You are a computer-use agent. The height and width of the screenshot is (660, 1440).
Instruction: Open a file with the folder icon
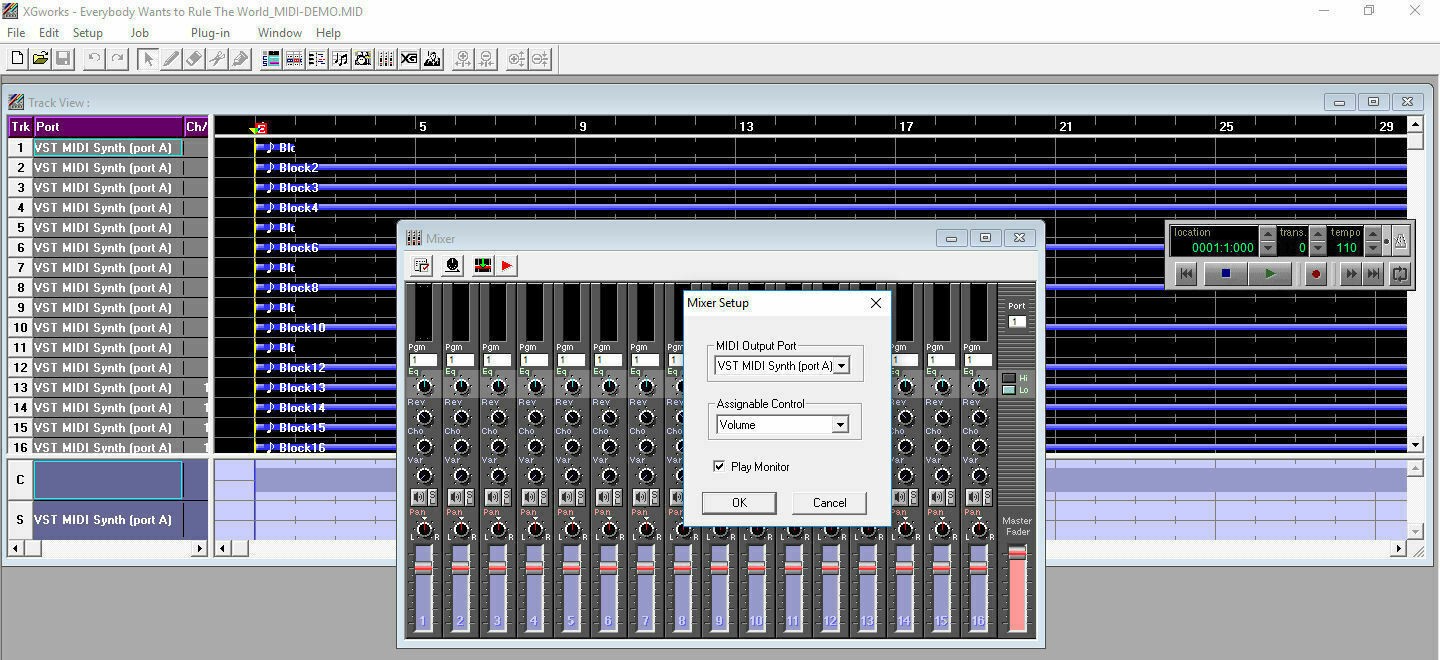(x=40, y=59)
